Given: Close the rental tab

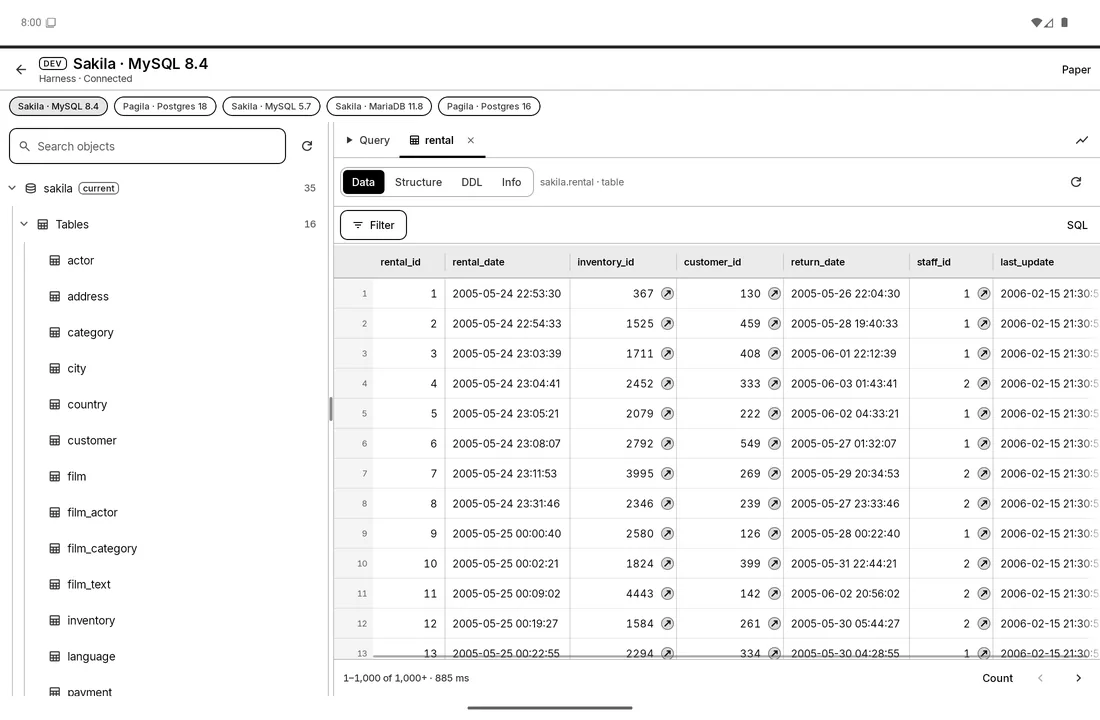Looking at the screenshot, I should (471, 140).
